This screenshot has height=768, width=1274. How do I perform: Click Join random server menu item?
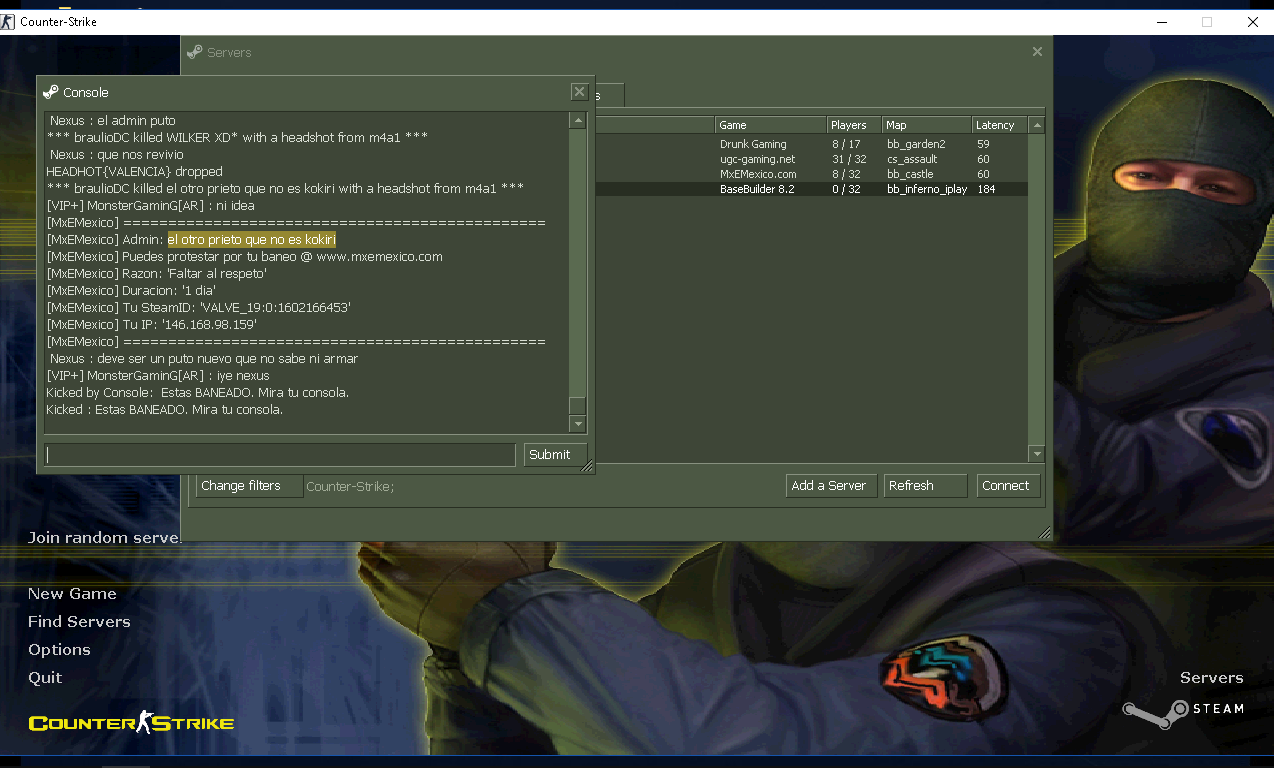(104, 538)
